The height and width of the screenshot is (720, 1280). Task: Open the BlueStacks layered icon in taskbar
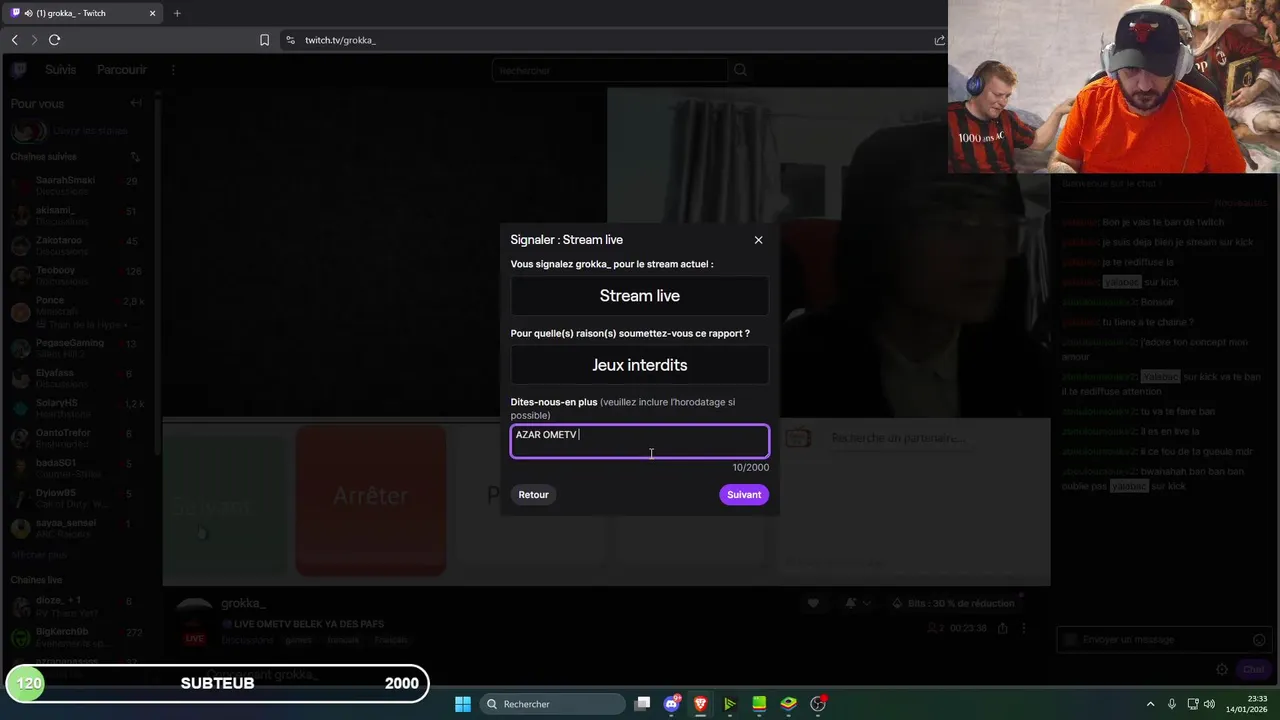pos(789,704)
